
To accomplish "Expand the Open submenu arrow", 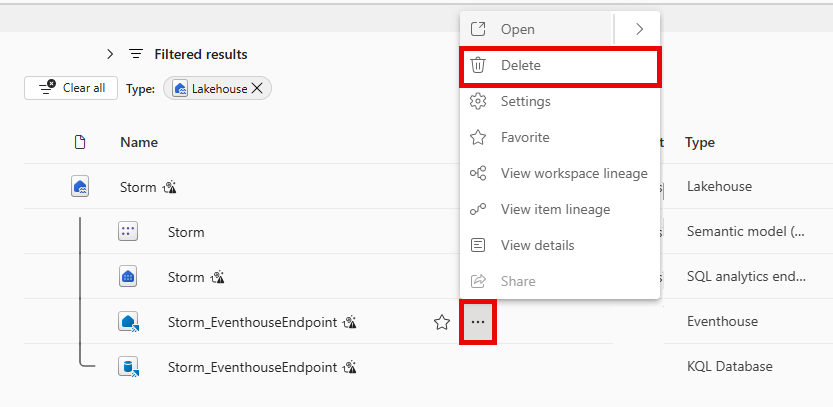I will [639, 30].
